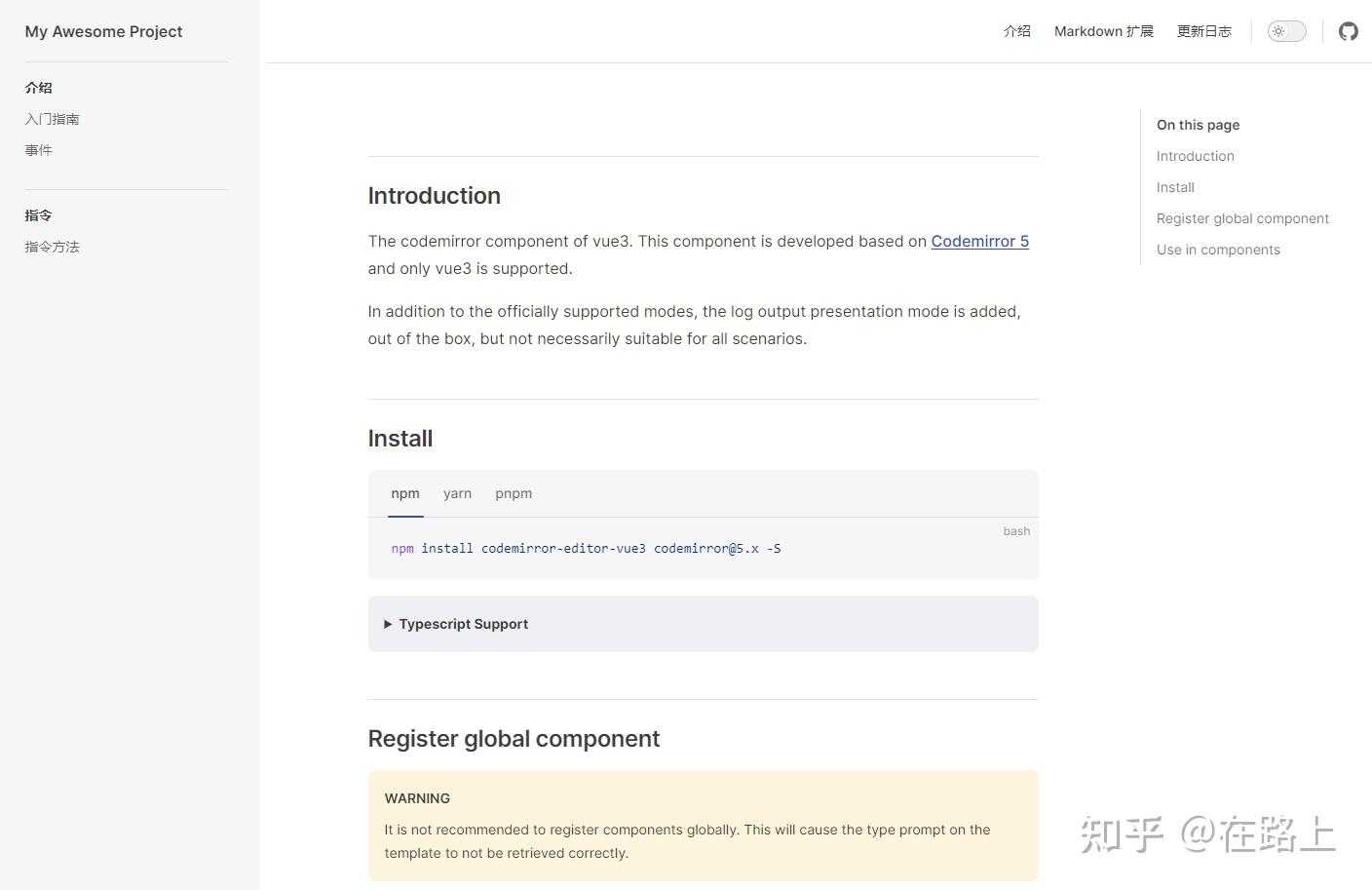Viewport: 1372px width, 890px height.
Task: Open 指令方法 sidebar page
Action: point(52,247)
